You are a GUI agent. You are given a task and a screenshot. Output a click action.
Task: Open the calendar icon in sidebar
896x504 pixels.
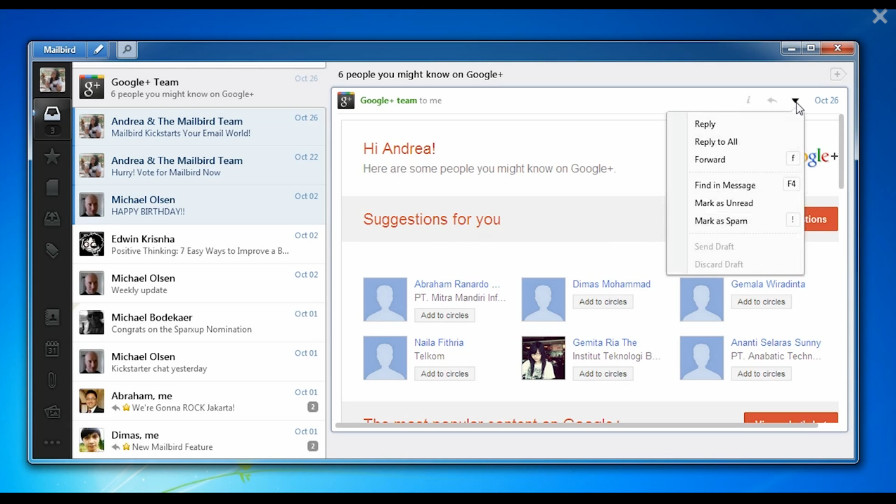(52, 349)
